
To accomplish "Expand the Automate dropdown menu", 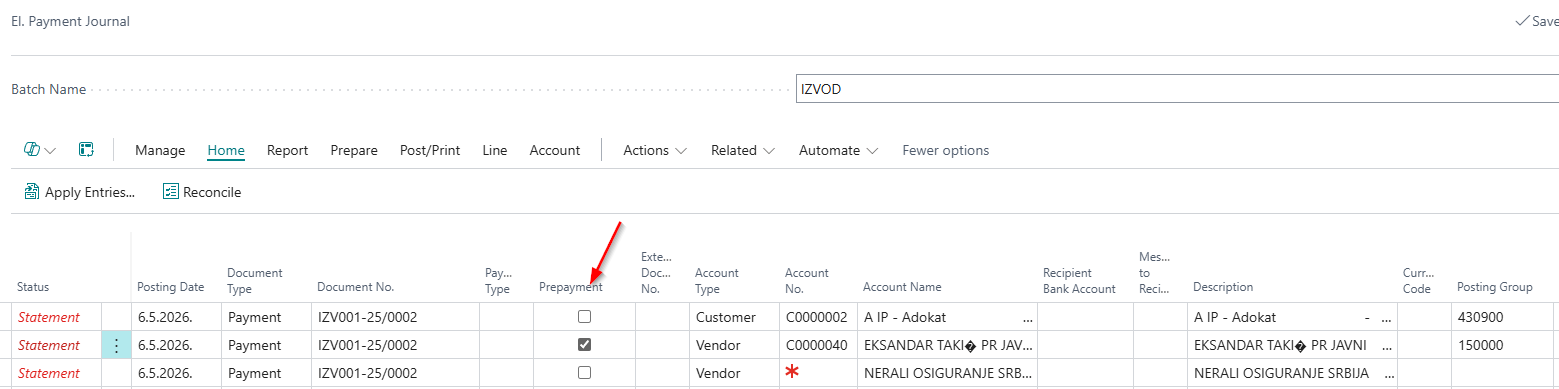I will click(x=838, y=150).
